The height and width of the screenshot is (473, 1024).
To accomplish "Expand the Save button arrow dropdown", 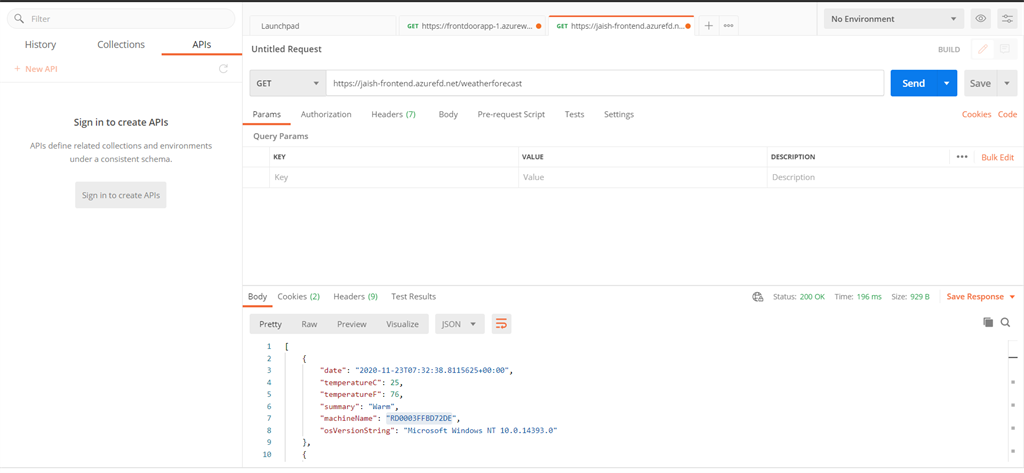I will 1007,84.
